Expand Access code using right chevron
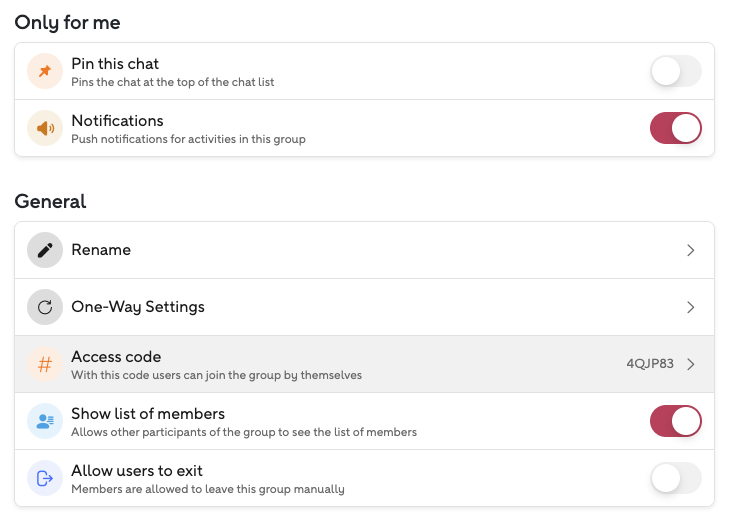Image resolution: width=729 pixels, height=519 pixels. pos(690,364)
